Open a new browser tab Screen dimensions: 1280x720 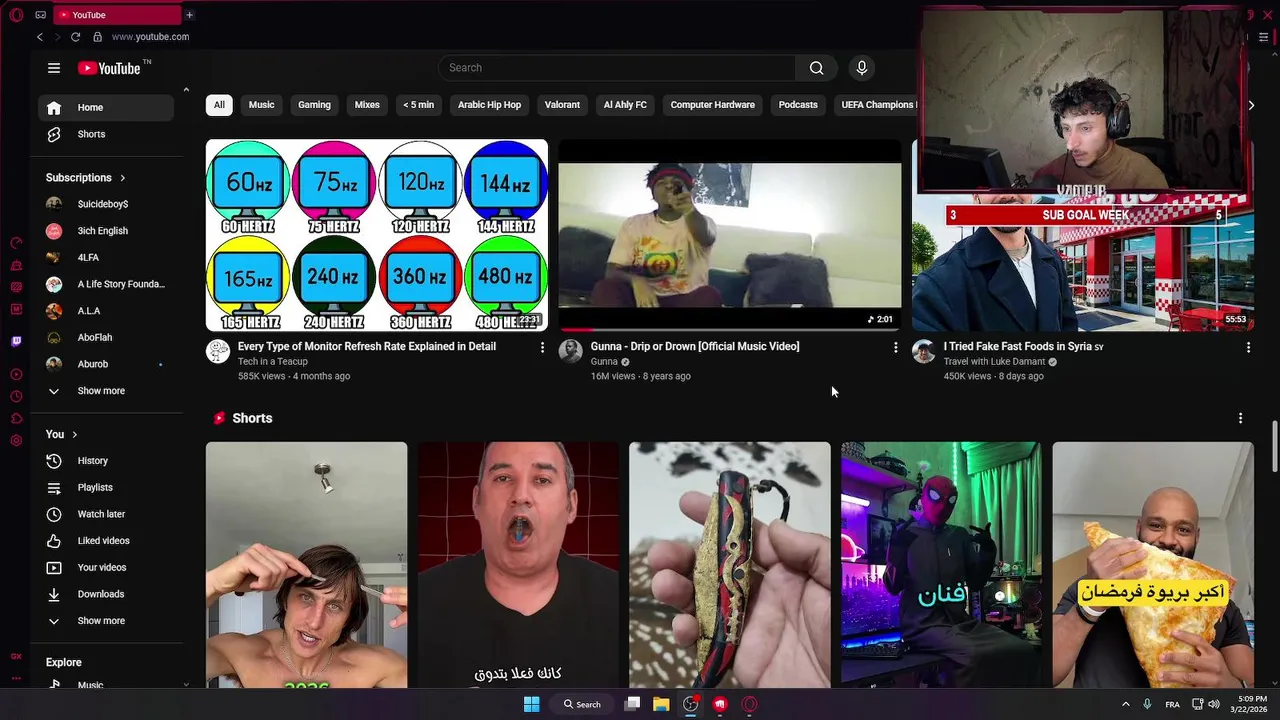pyautogui.click(x=189, y=15)
